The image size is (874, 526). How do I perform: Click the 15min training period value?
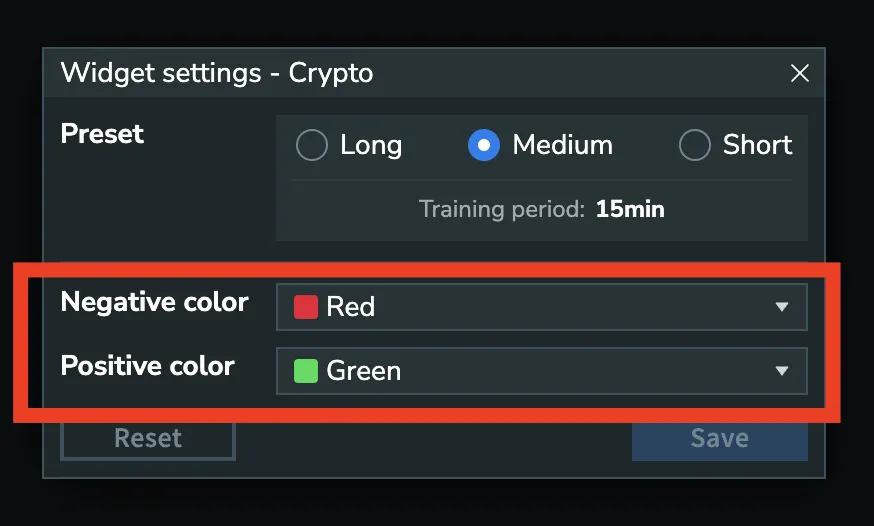point(630,210)
